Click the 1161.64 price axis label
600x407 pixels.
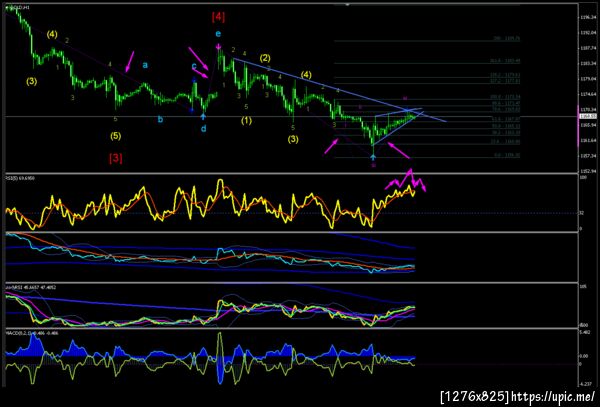click(x=587, y=140)
